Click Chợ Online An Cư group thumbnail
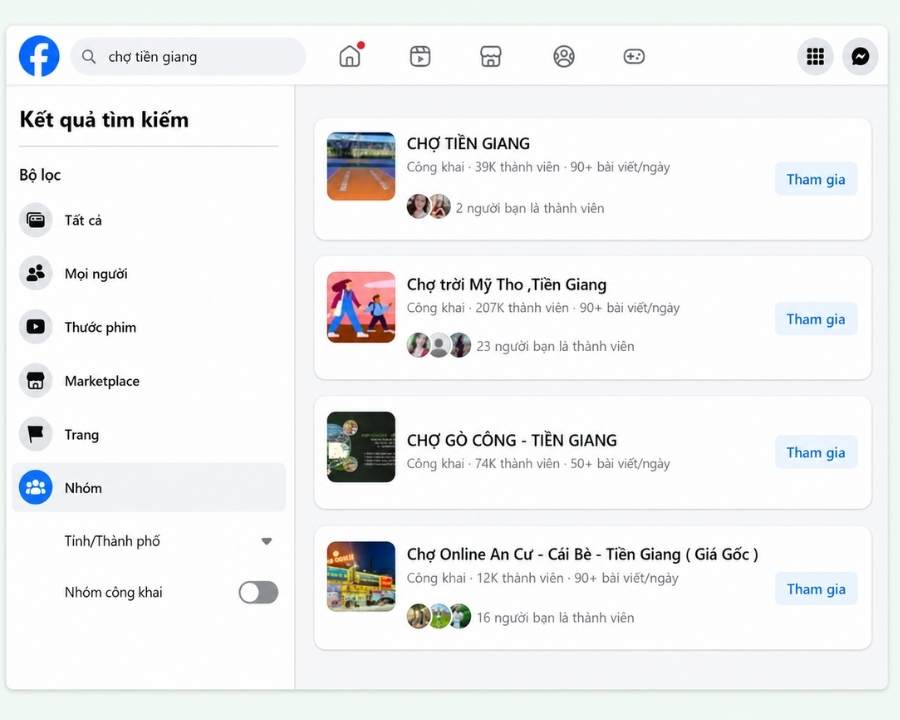The width and height of the screenshot is (900, 720). pyautogui.click(x=361, y=576)
